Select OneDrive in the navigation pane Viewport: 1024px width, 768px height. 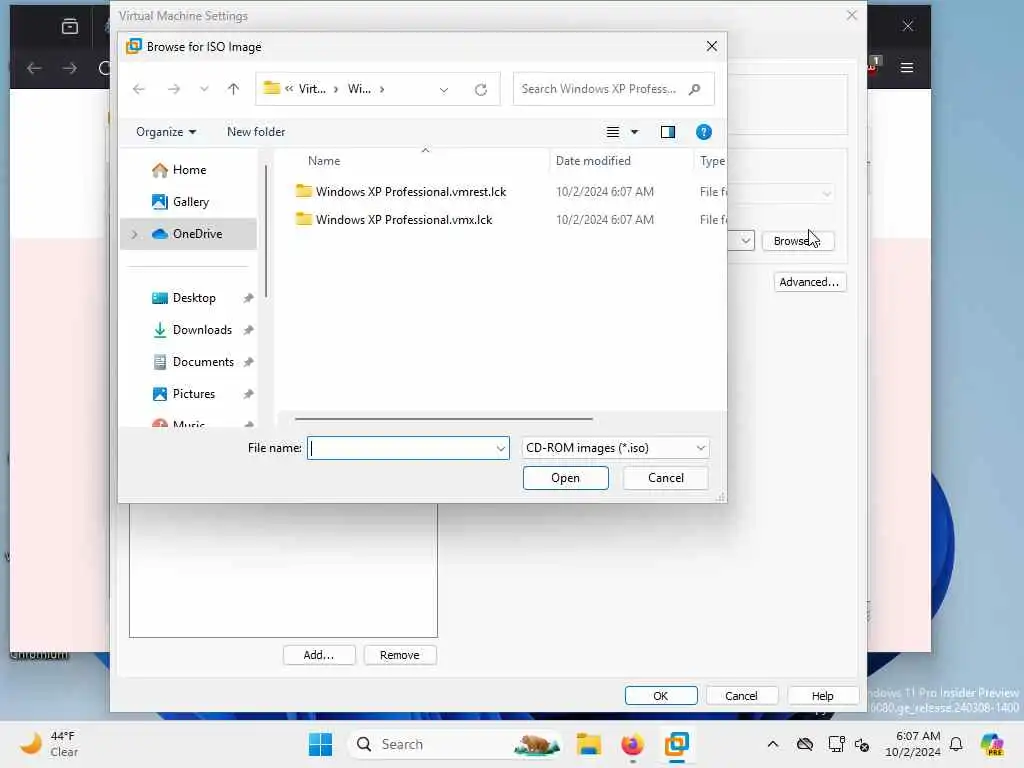click(189, 234)
